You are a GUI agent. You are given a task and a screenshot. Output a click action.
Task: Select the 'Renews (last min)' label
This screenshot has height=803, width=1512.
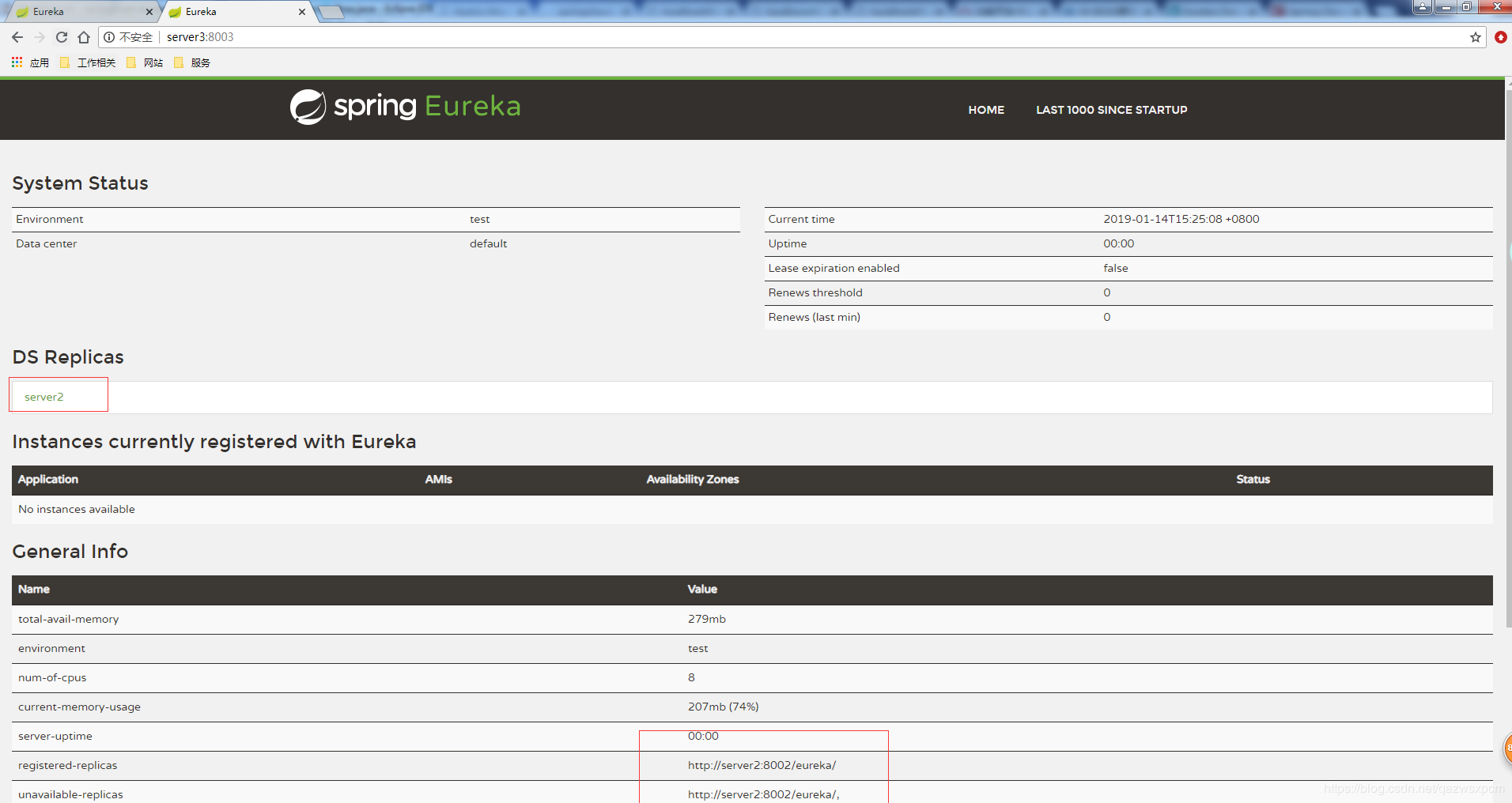point(814,317)
